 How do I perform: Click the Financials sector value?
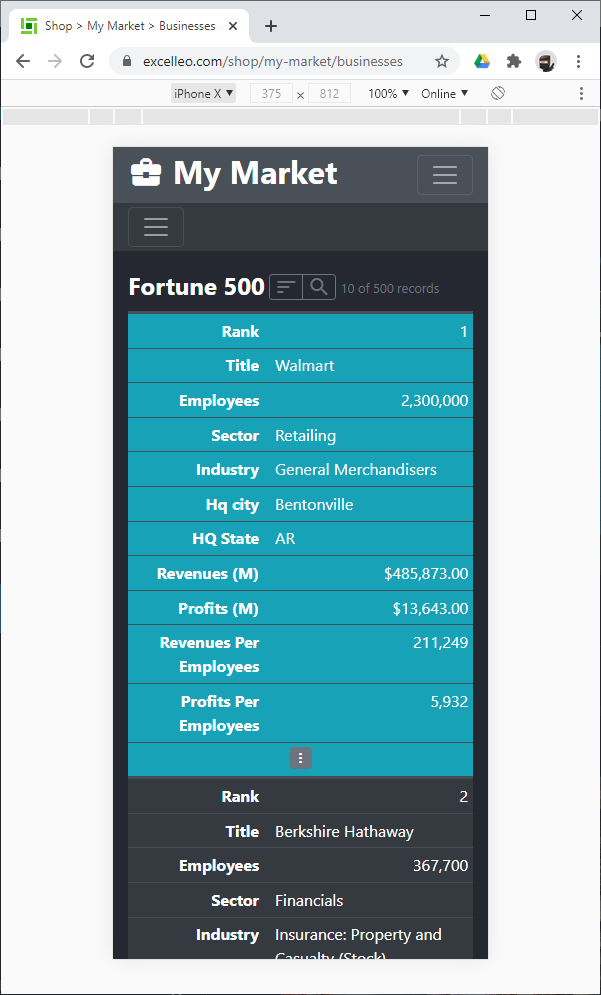coord(309,900)
